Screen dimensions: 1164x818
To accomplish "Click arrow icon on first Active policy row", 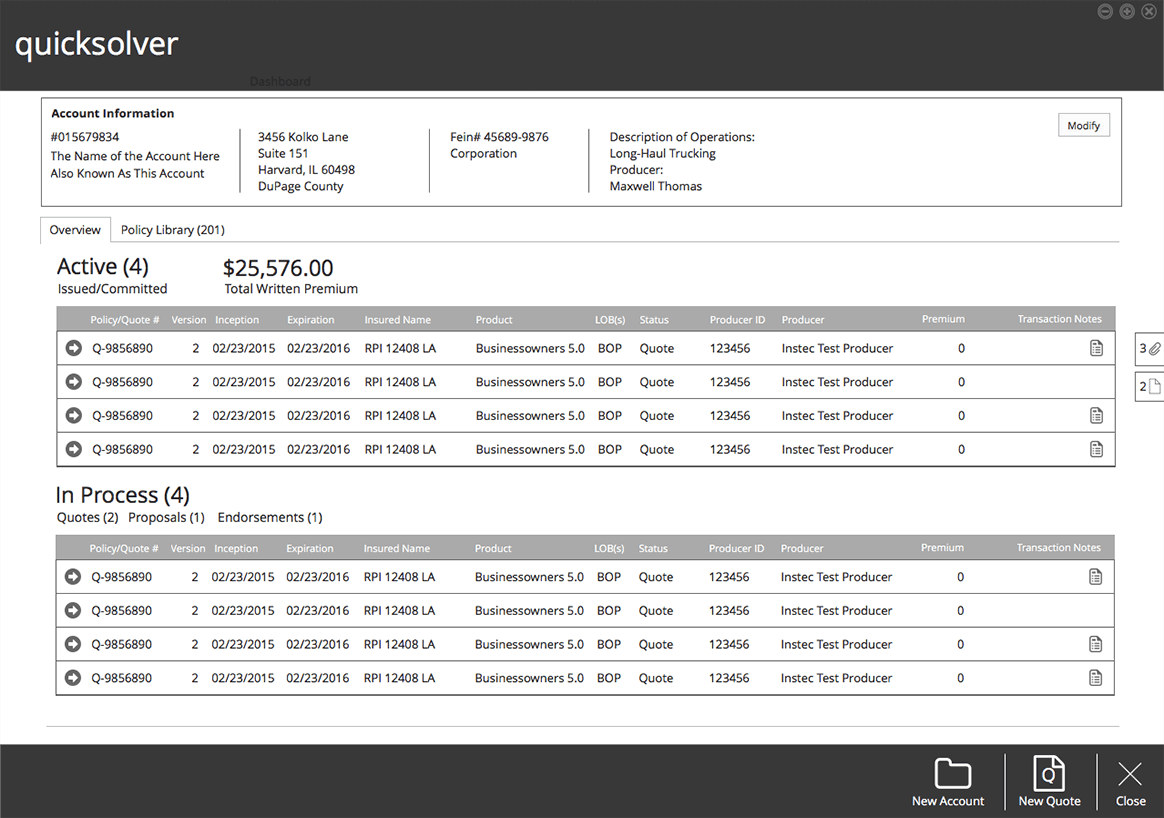I will click(x=73, y=348).
